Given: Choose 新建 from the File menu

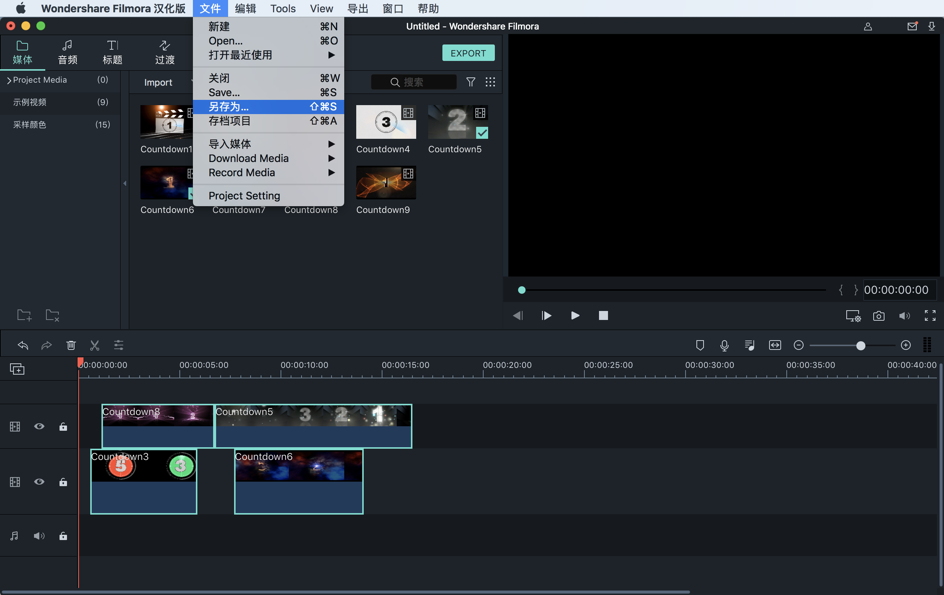Looking at the screenshot, I should (269, 26).
